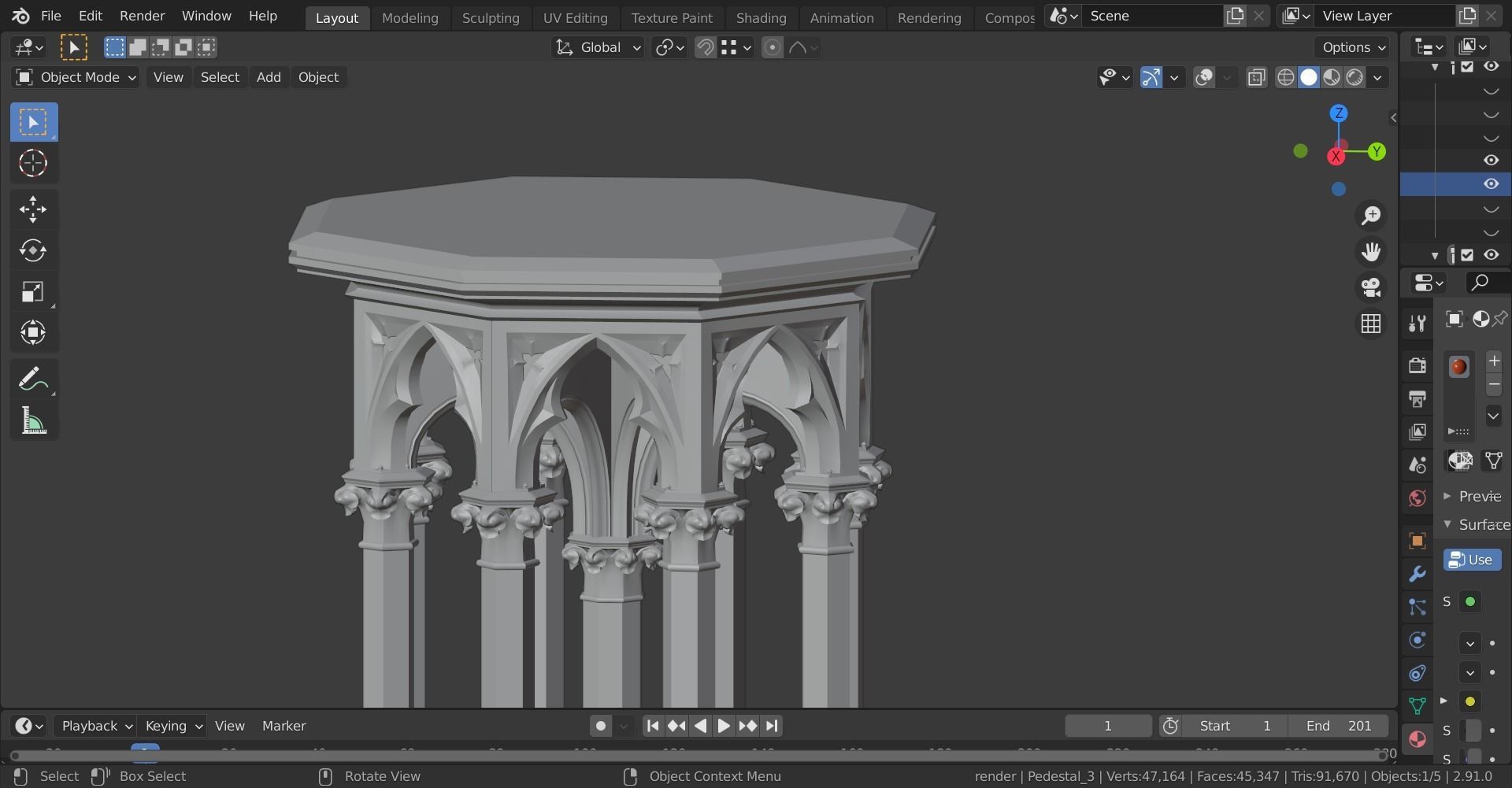Image resolution: width=1512 pixels, height=788 pixels.
Task: Toggle proportional editing circle button
Action: click(x=773, y=48)
